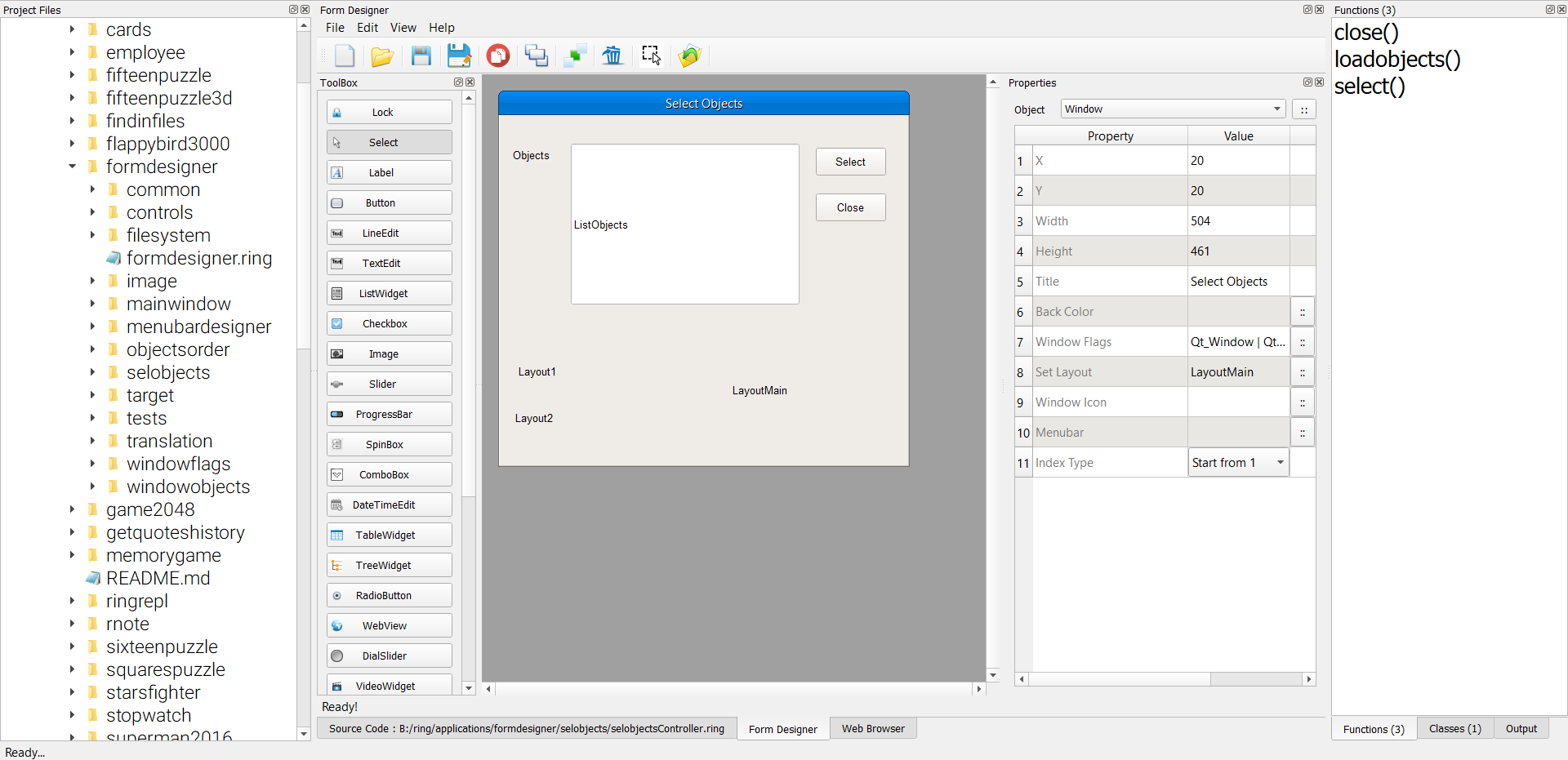Toggle the Select tool in ToolBox
This screenshot has height=760, width=1568.
[390, 143]
